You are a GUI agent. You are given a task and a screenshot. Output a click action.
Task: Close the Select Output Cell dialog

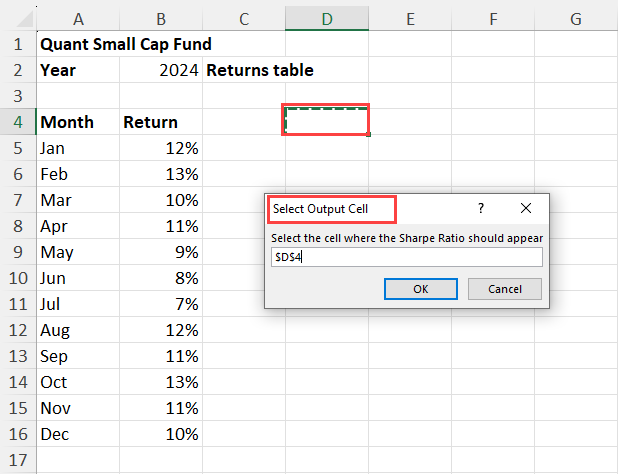[x=526, y=208]
